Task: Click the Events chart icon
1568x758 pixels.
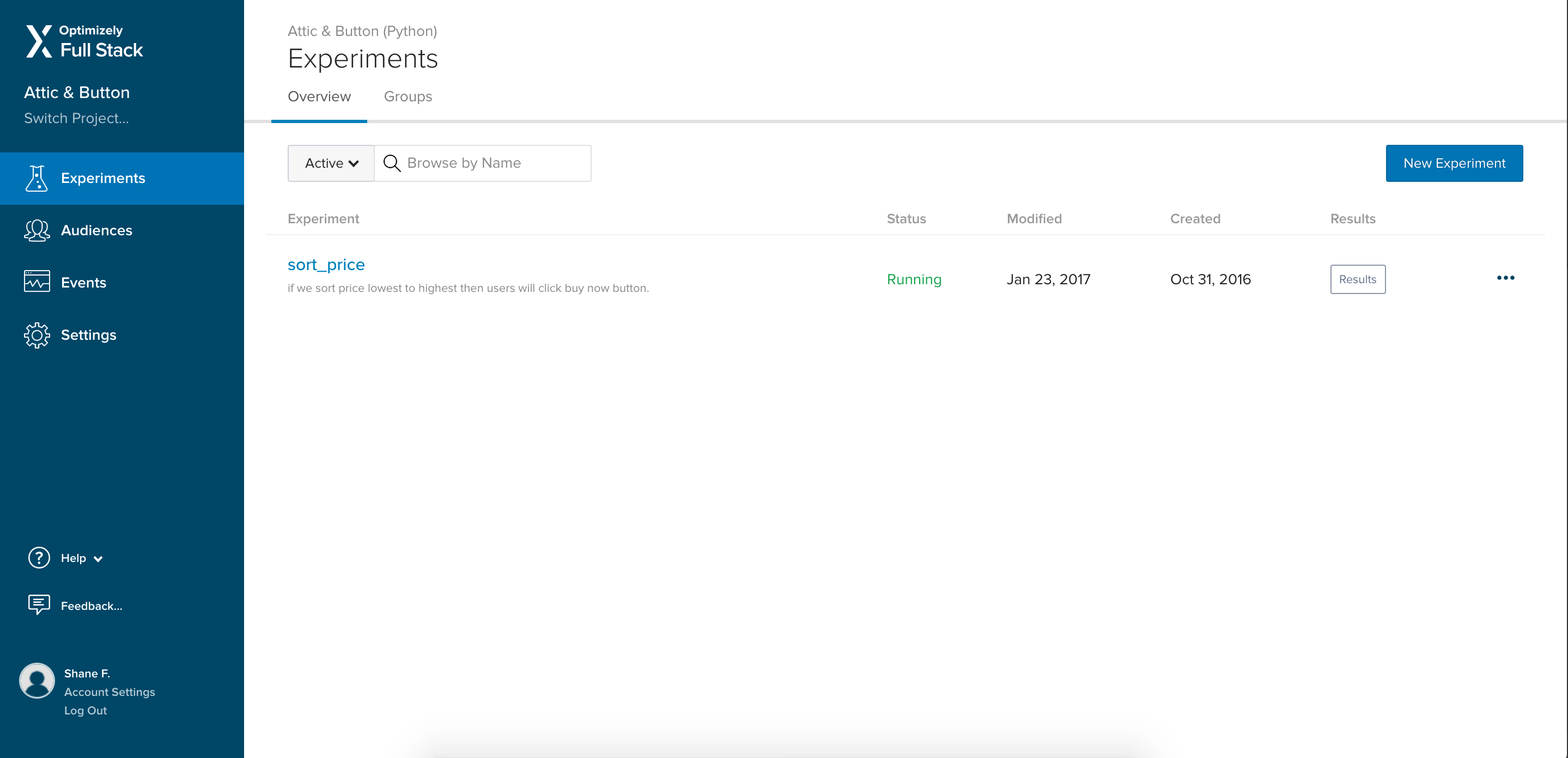Action: [37, 282]
